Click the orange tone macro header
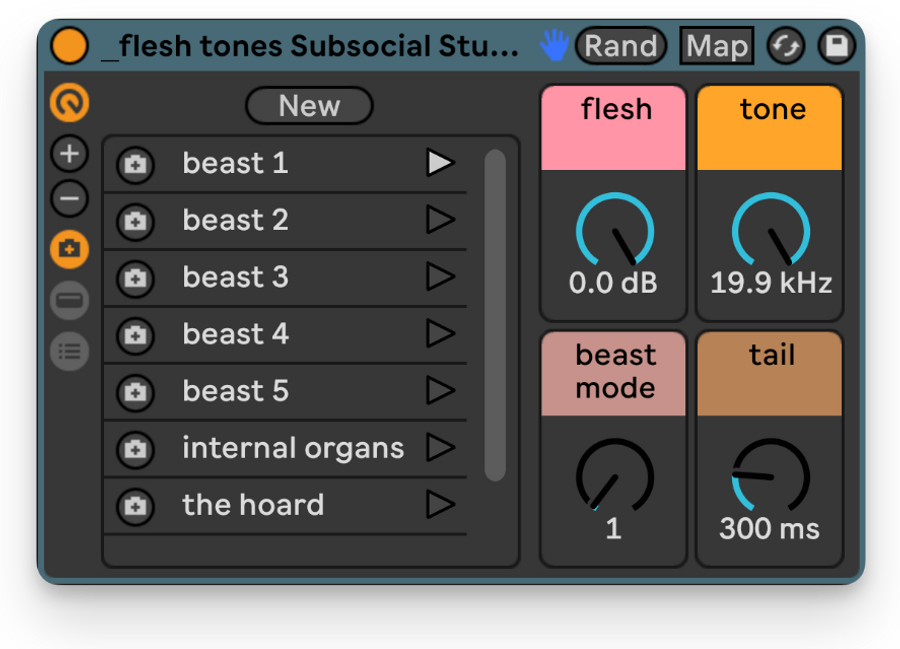Viewport: 900px width, 649px height. tap(770, 129)
